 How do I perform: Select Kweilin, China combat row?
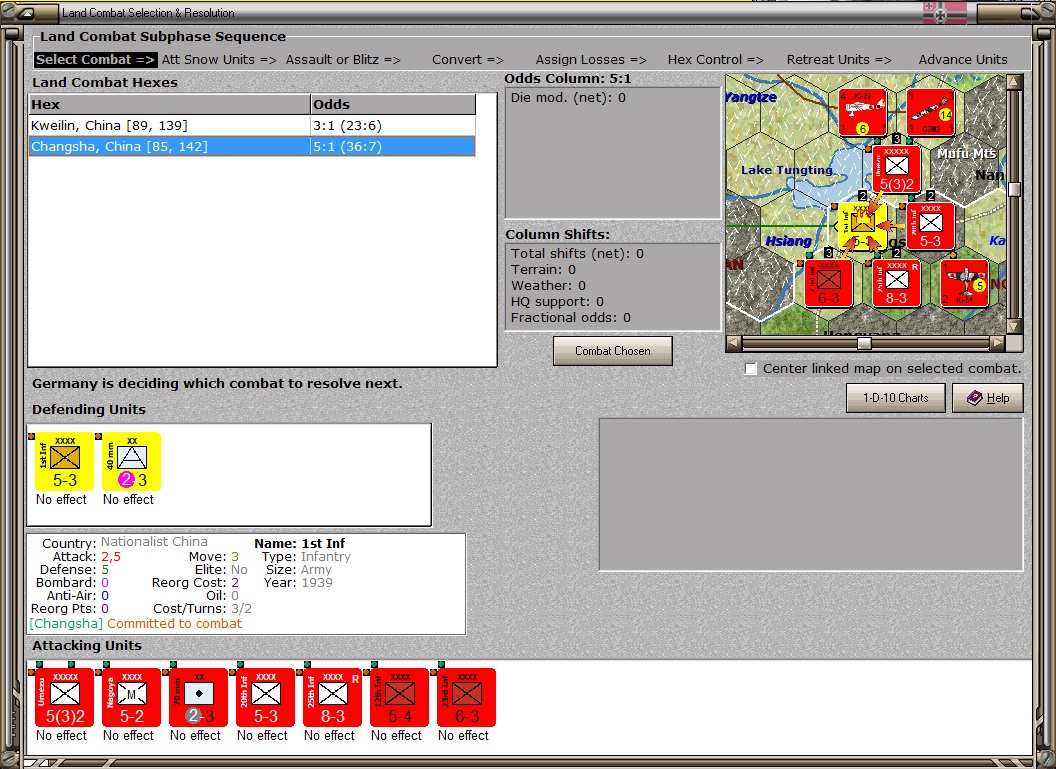click(252, 125)
